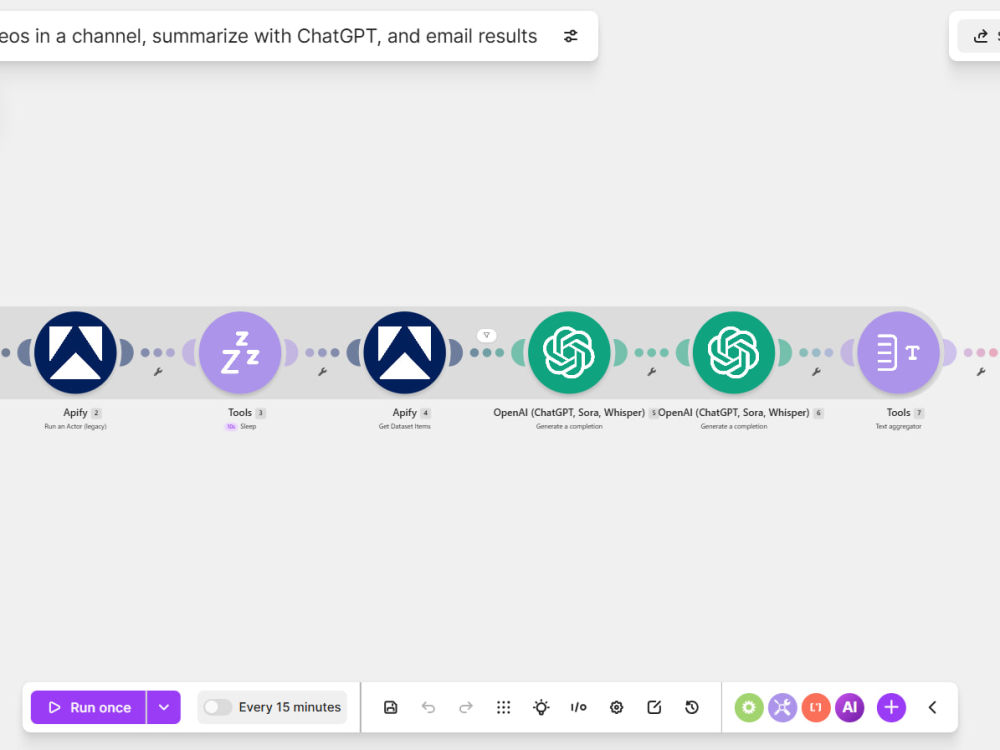Open the Tools Sleep module
Screen dimensions: 1000x750
pyautogui.click(x=240, y=353)
